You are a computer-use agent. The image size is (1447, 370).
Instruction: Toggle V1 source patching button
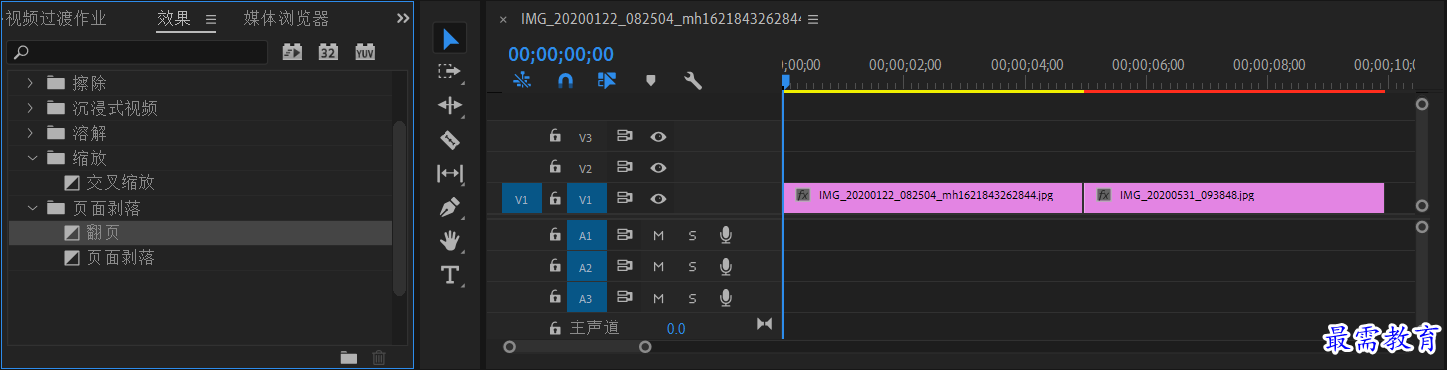521,199
